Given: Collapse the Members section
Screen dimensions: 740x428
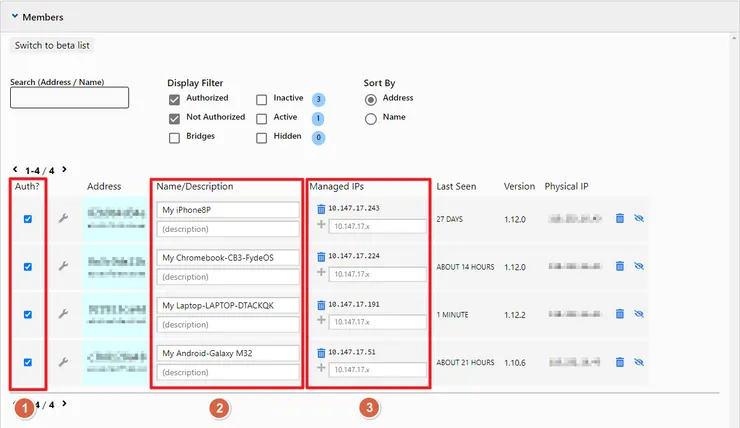Looking at the screenshot, I should click(x=15, y=17).
